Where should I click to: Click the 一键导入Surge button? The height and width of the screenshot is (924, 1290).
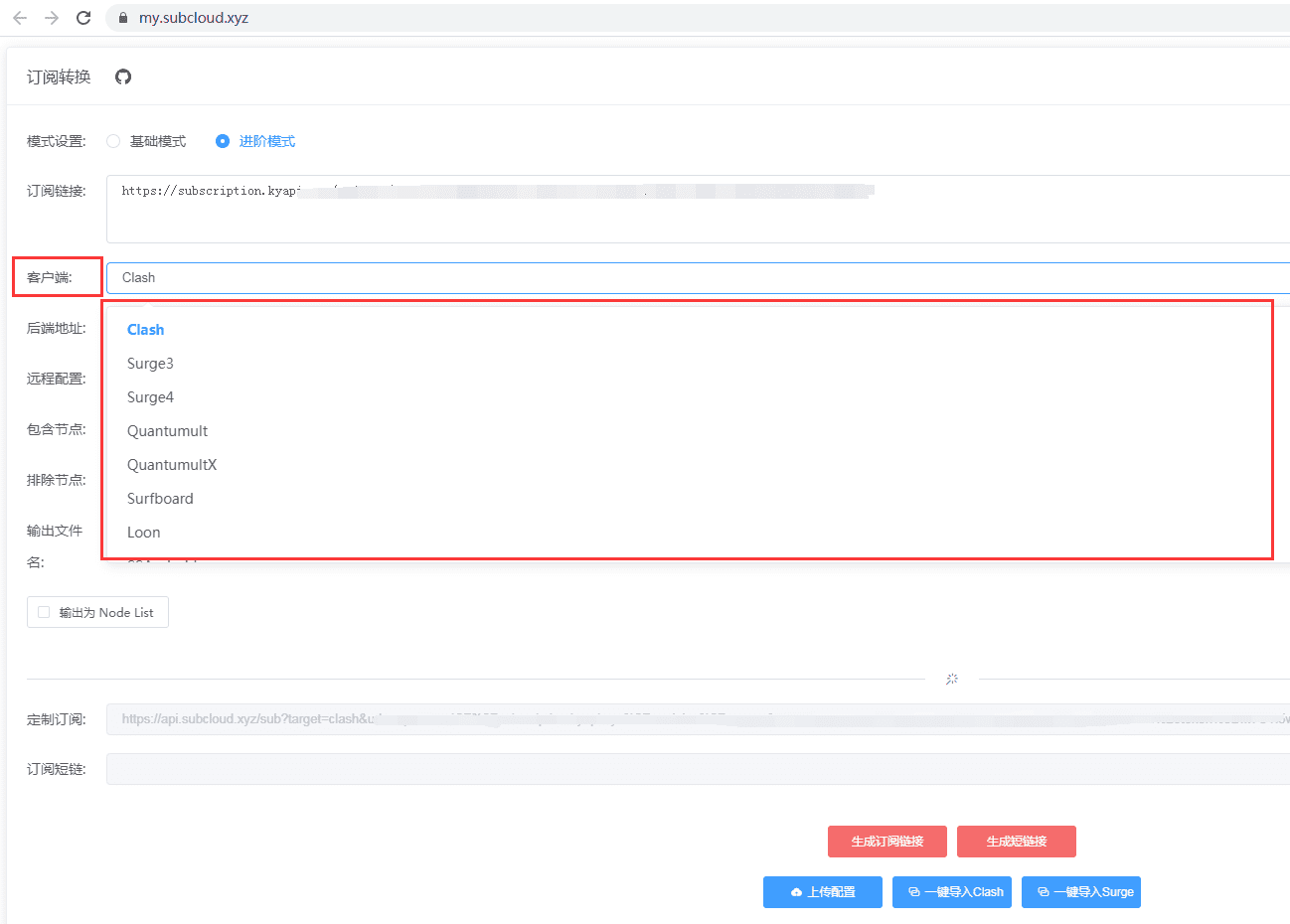[1081, 892]
